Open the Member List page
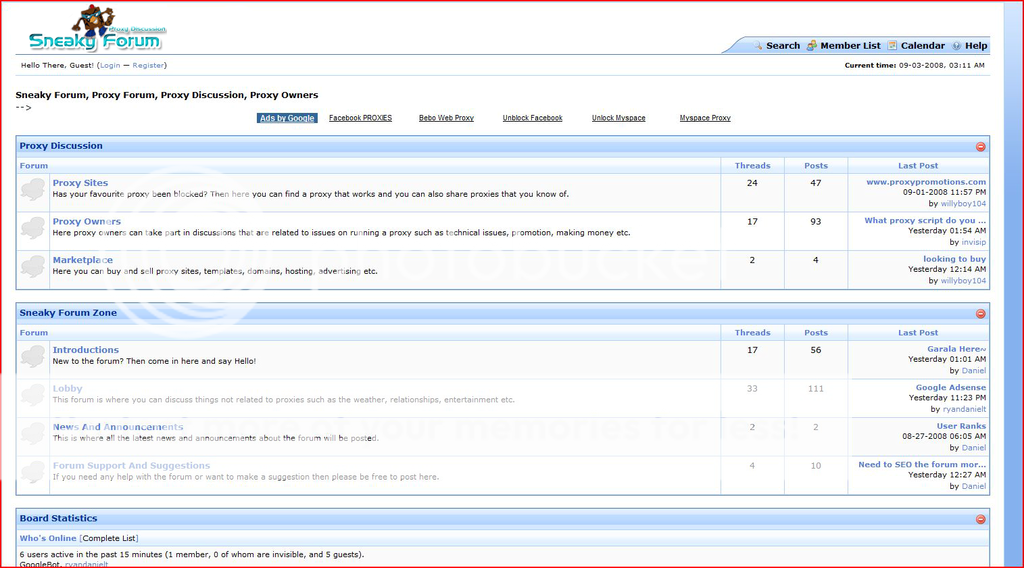The image size is (1024, 568). tap(850, 46)
